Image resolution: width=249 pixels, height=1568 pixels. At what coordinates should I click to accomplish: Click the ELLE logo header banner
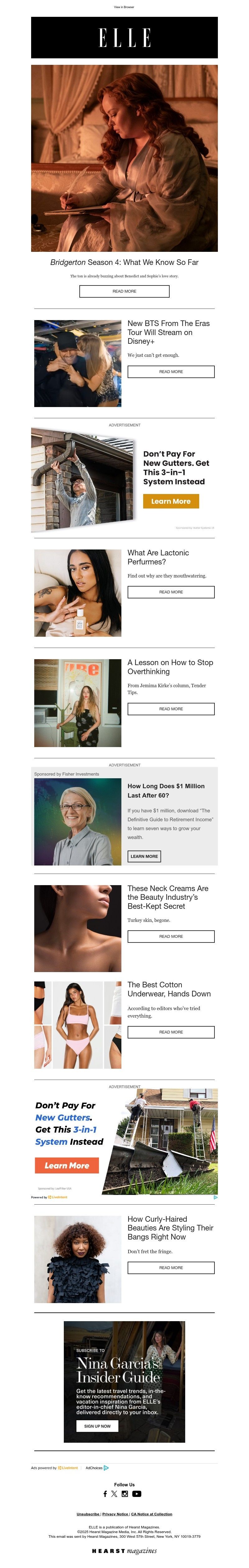[x=125, y=38]
